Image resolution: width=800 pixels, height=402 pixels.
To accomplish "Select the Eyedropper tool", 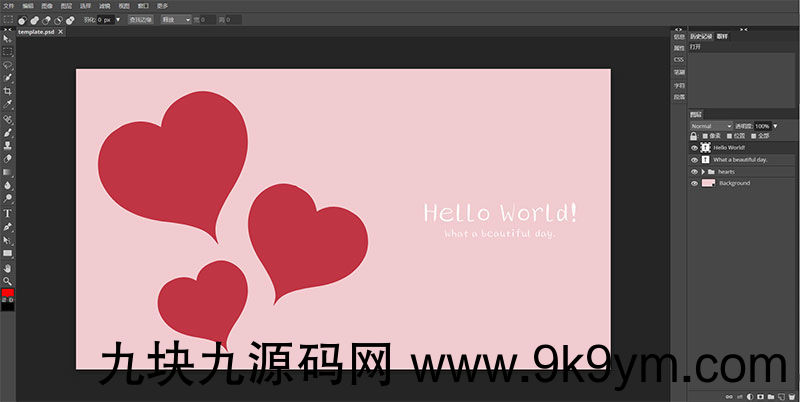I will coord(7,104).
